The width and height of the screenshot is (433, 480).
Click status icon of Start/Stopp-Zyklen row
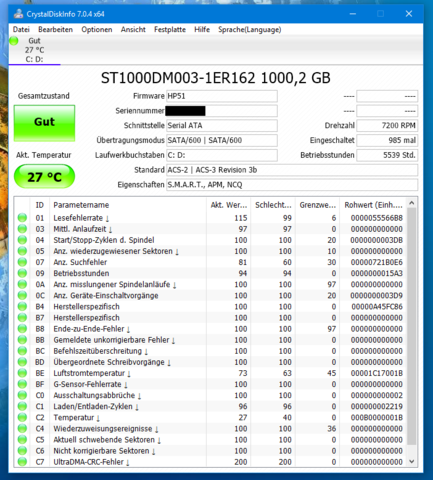click(22, 240)
